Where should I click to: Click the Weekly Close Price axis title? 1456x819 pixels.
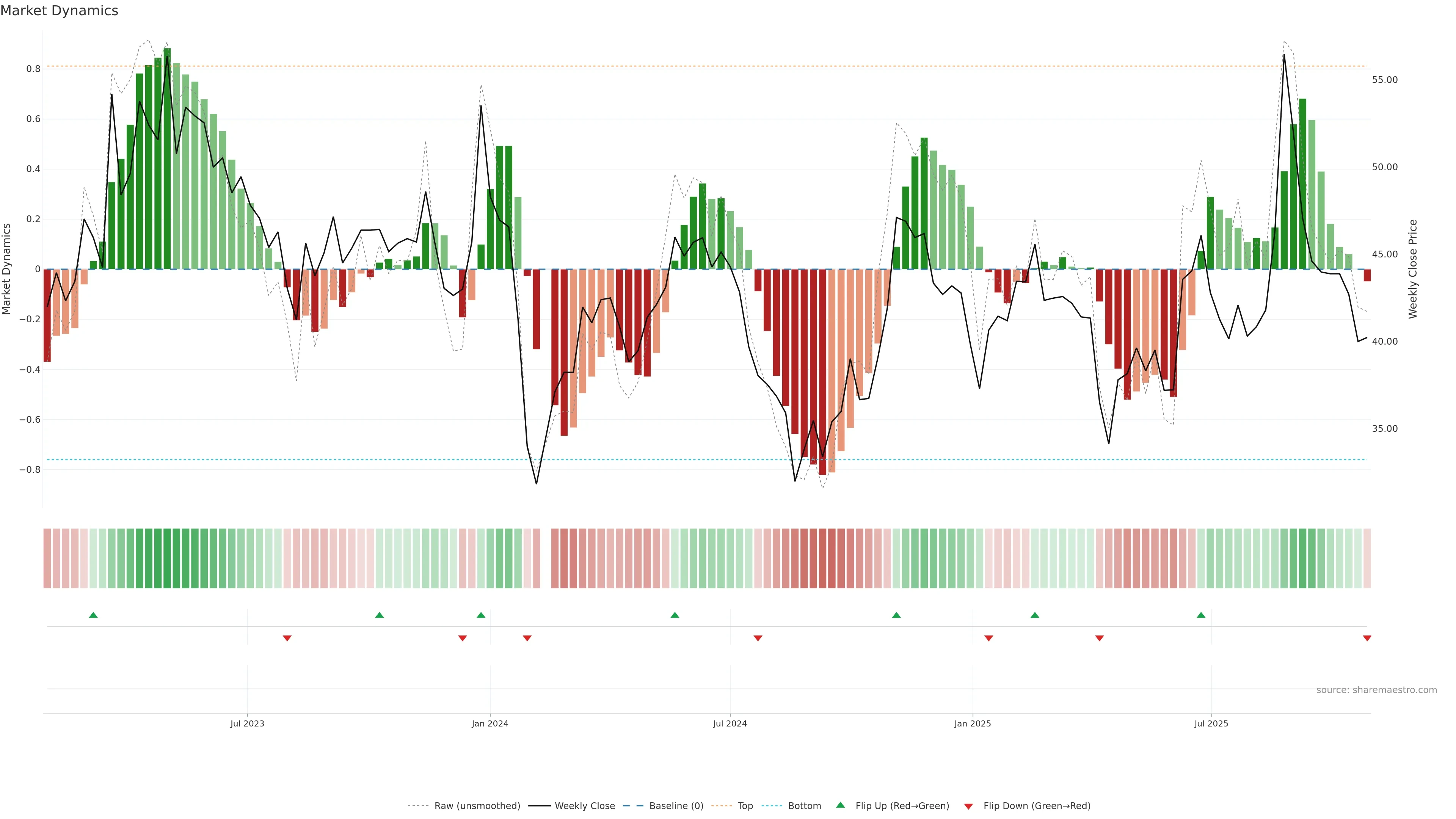coord(1412,269)
